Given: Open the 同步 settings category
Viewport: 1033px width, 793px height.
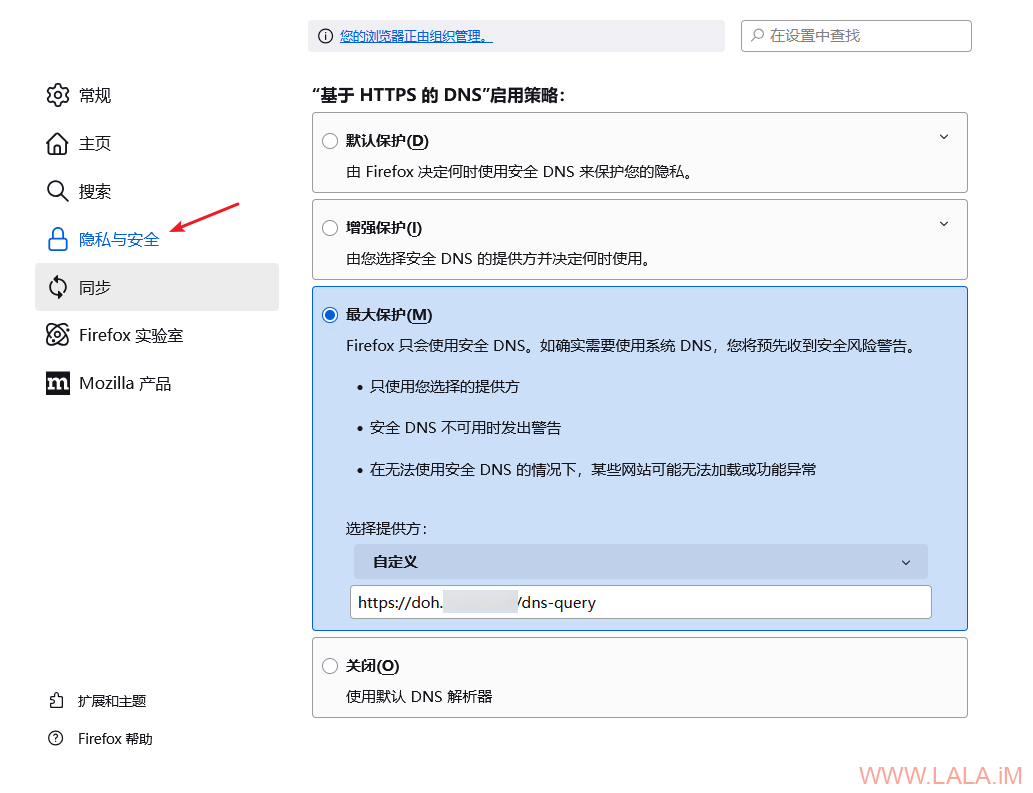Looking at the screenshot, I should [x=157, y=287].
